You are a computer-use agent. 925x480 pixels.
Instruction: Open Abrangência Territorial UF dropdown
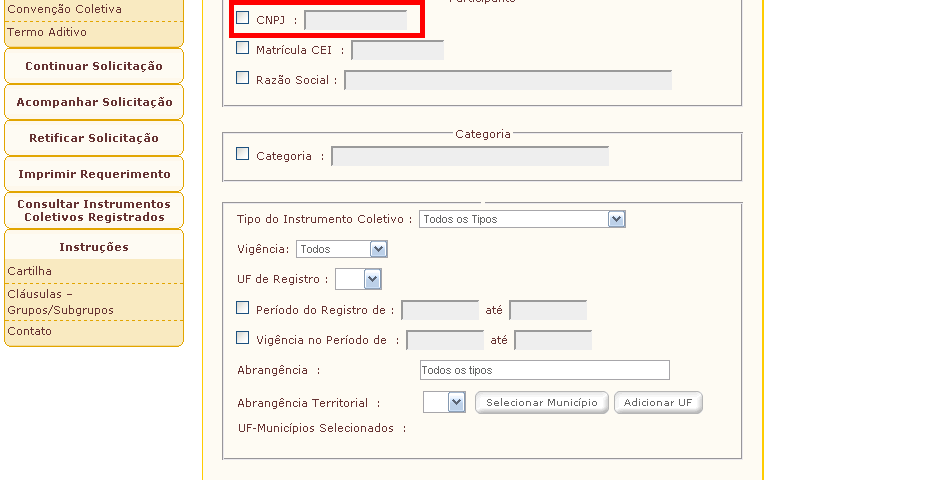pyautogui.click(x=445, y=402)
